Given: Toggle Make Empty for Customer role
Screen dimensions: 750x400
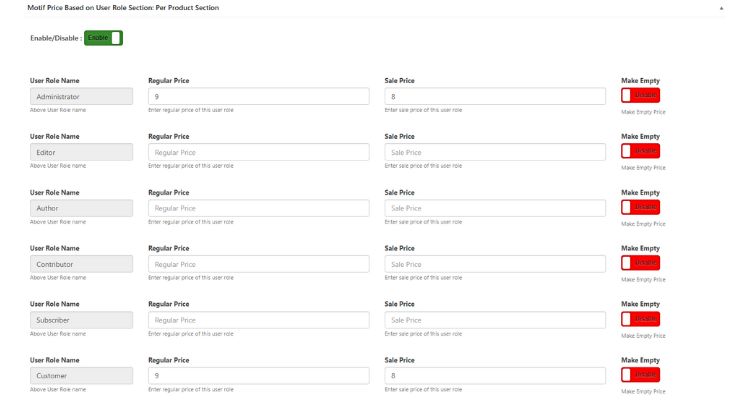Looking at the screenshot, I should (640, 375).
